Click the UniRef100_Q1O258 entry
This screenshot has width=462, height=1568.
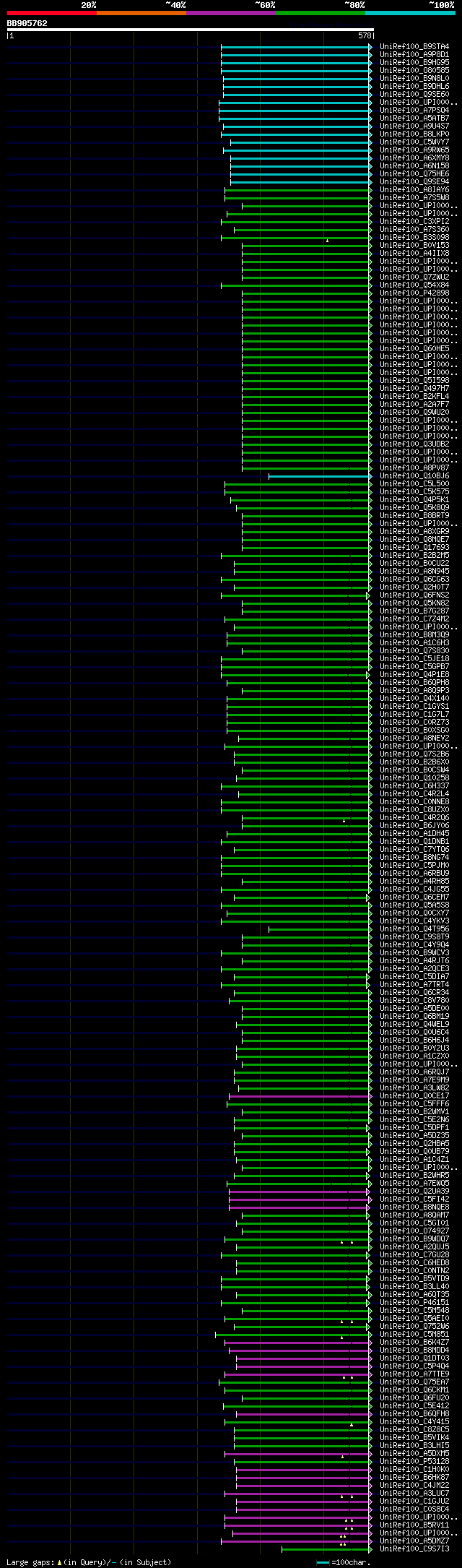coord(414,778)
